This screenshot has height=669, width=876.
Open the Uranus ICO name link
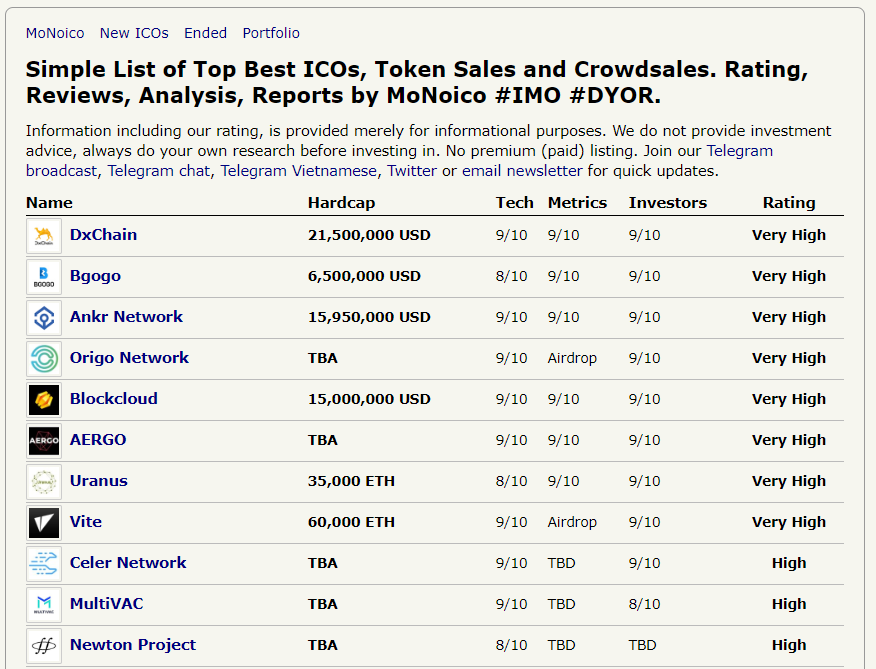99,481
